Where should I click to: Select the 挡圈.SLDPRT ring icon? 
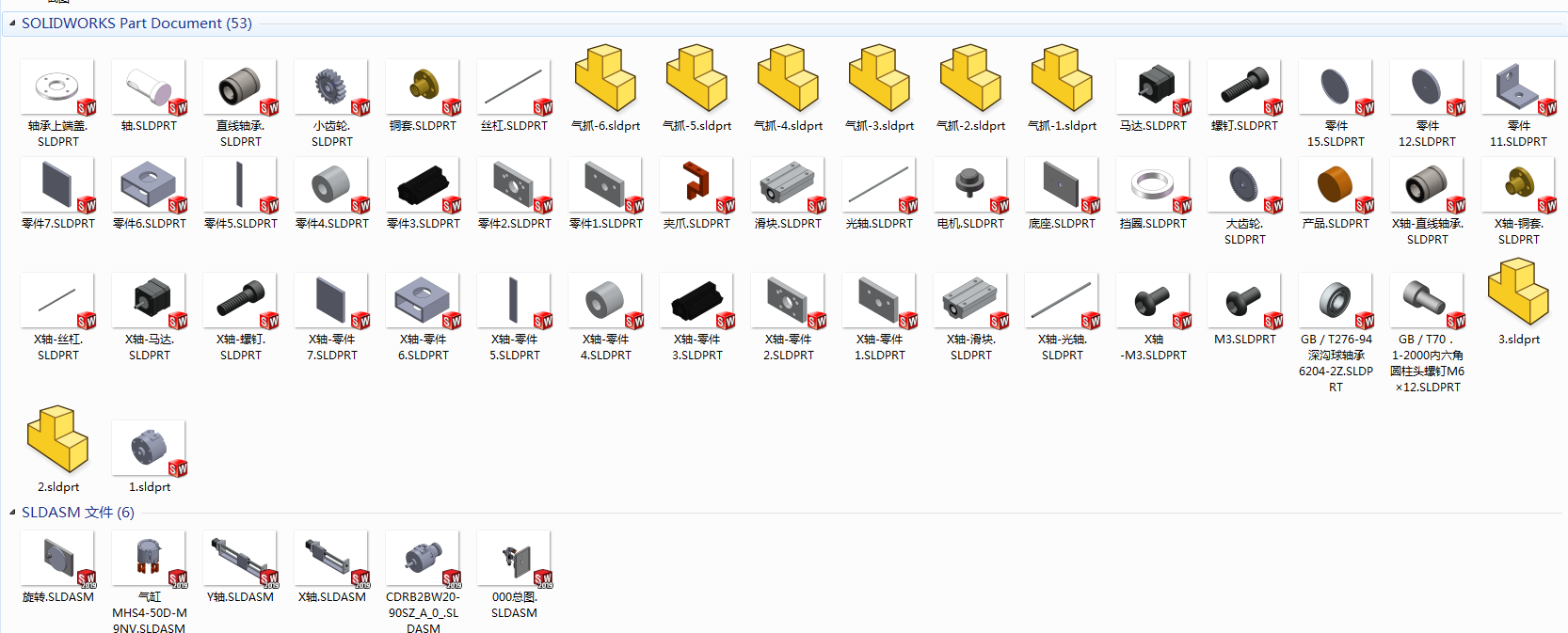pyautogui.click(x=1154, y=185)
